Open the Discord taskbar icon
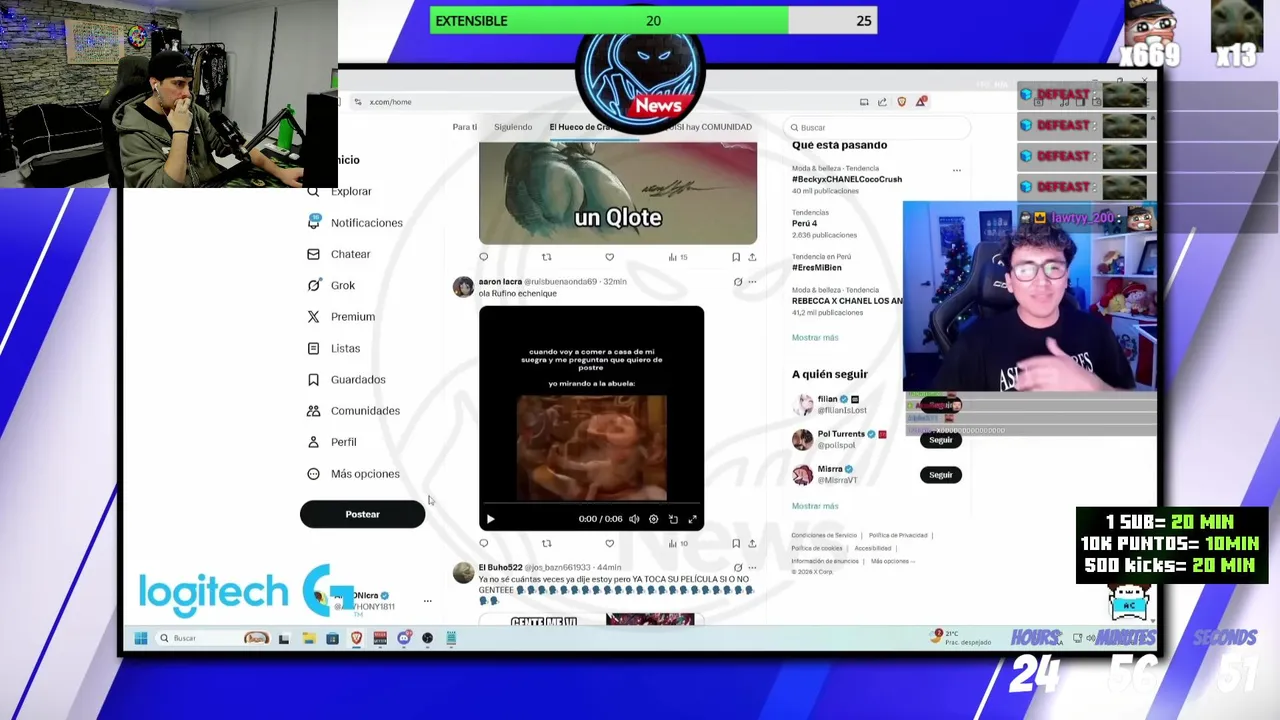Screen dimensions: 1280x720 404,638
